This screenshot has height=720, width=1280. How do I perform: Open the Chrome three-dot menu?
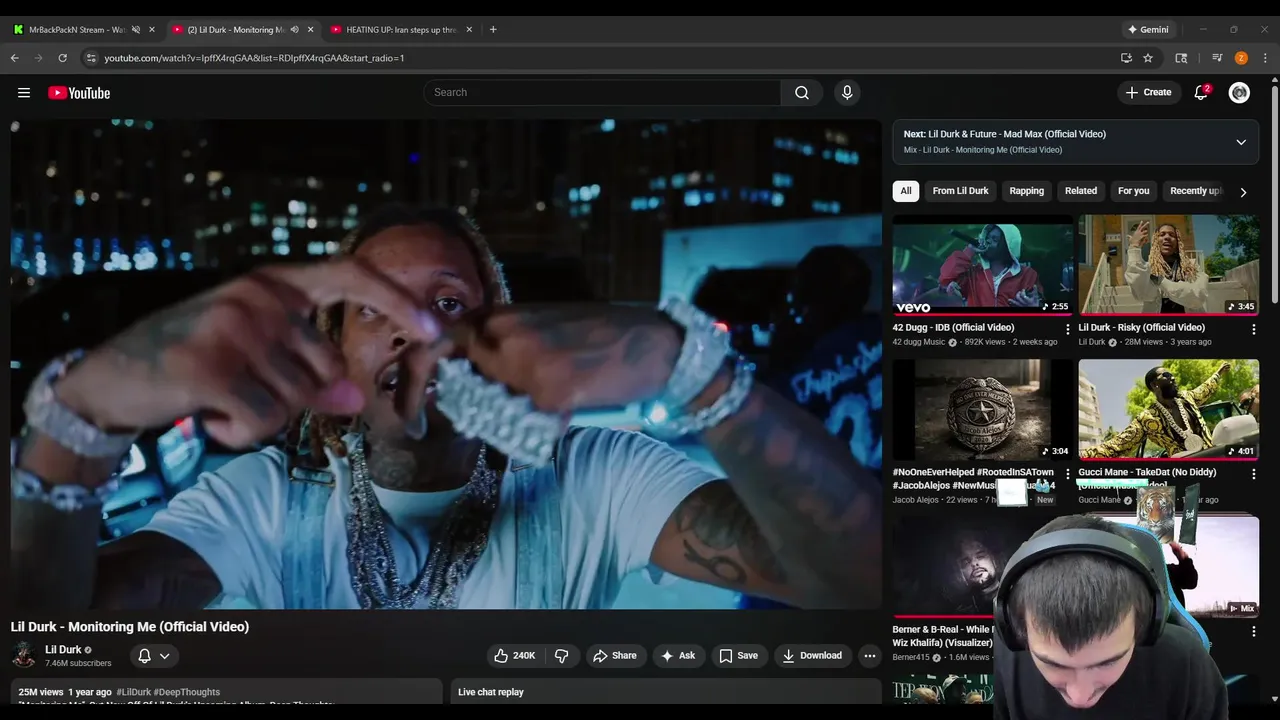coord(1265,58)
